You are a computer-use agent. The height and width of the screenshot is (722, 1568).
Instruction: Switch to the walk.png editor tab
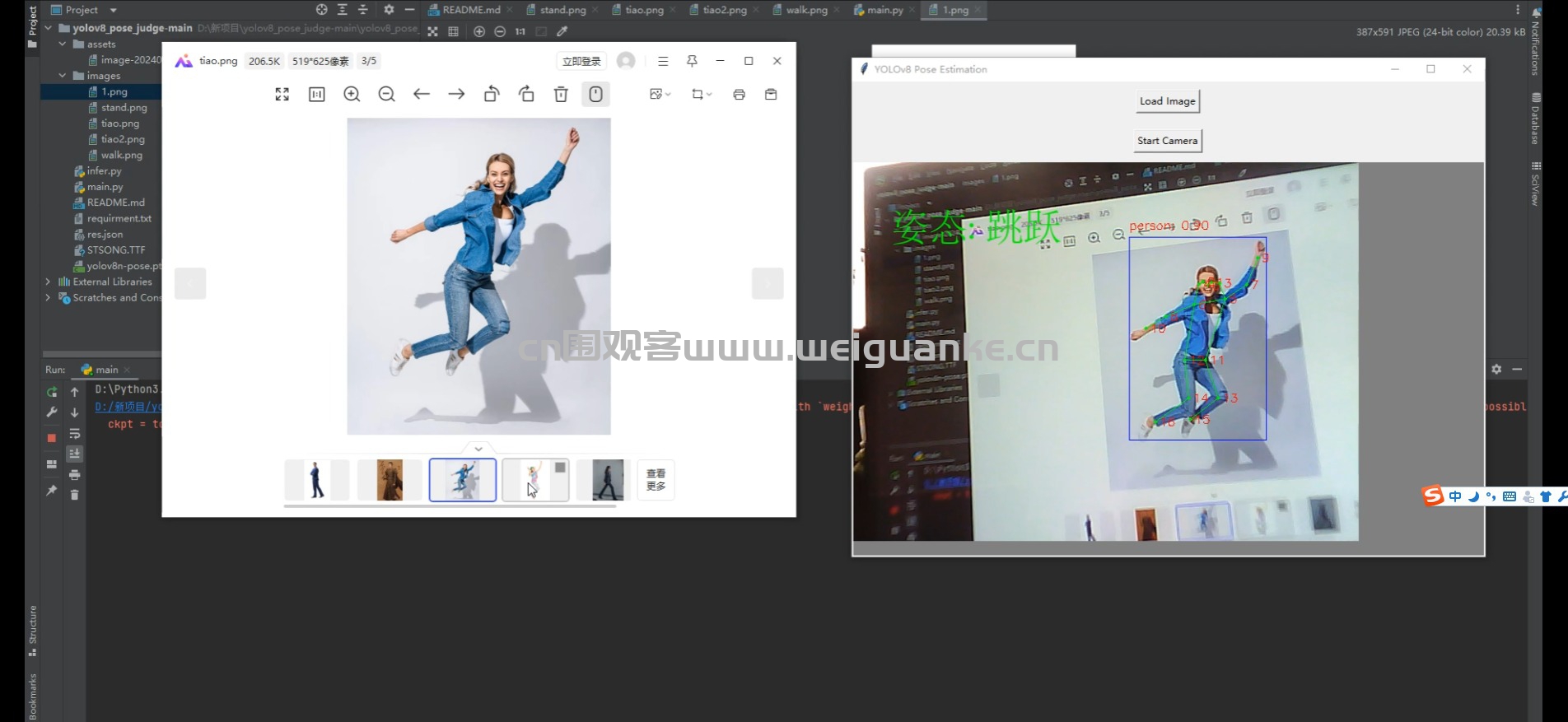coord(806,10)
